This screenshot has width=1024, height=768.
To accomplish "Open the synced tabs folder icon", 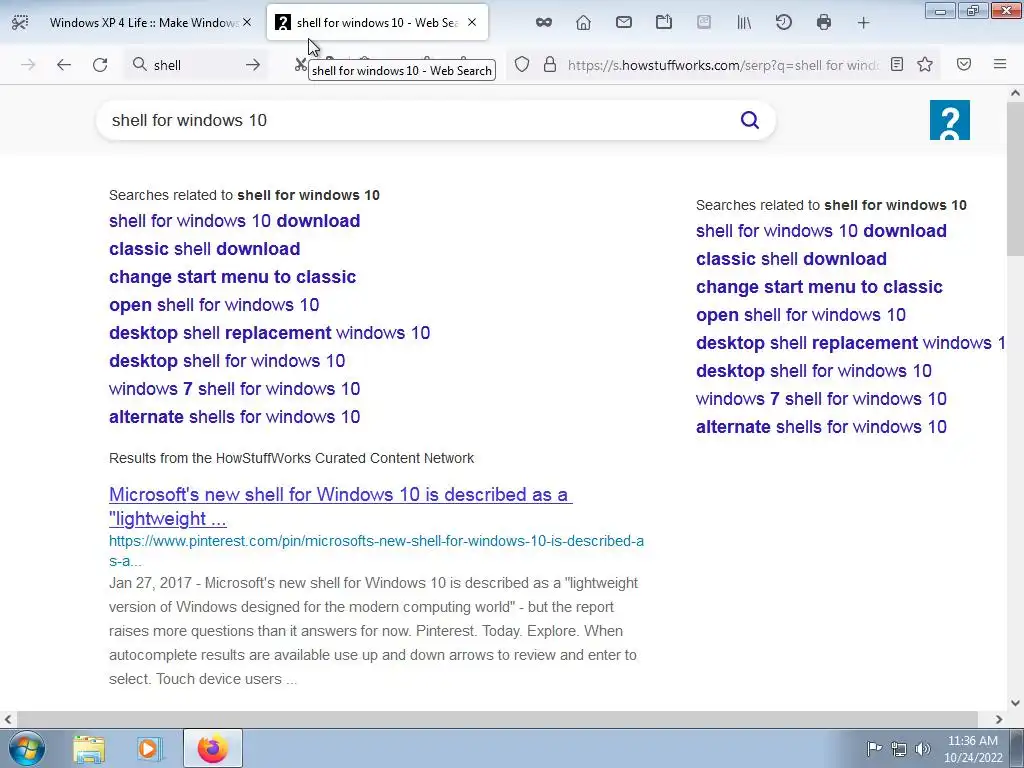I will [x=664, y=23].
